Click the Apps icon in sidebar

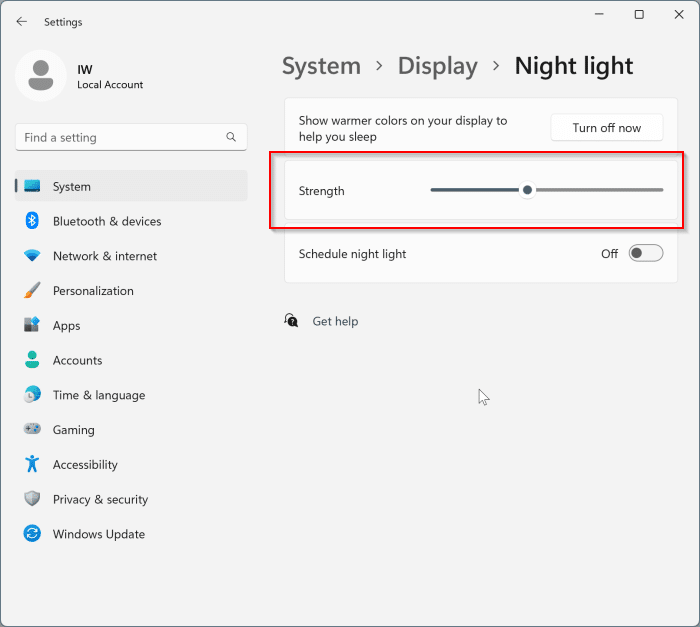pos(32,325)
